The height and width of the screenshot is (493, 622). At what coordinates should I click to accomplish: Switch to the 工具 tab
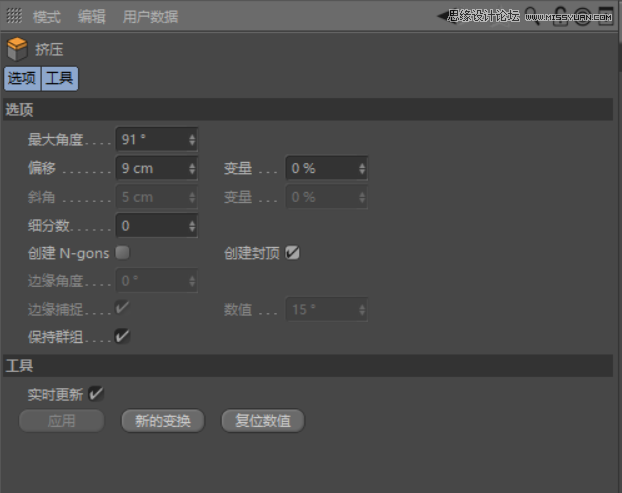pyautogui.click(x=60, y=79)
